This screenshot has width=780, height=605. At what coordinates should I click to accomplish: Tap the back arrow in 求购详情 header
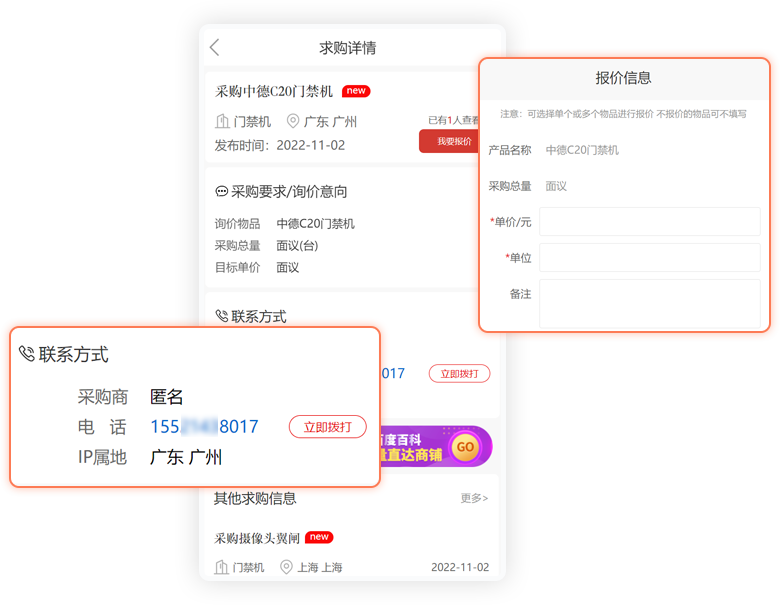click(214, 48)
